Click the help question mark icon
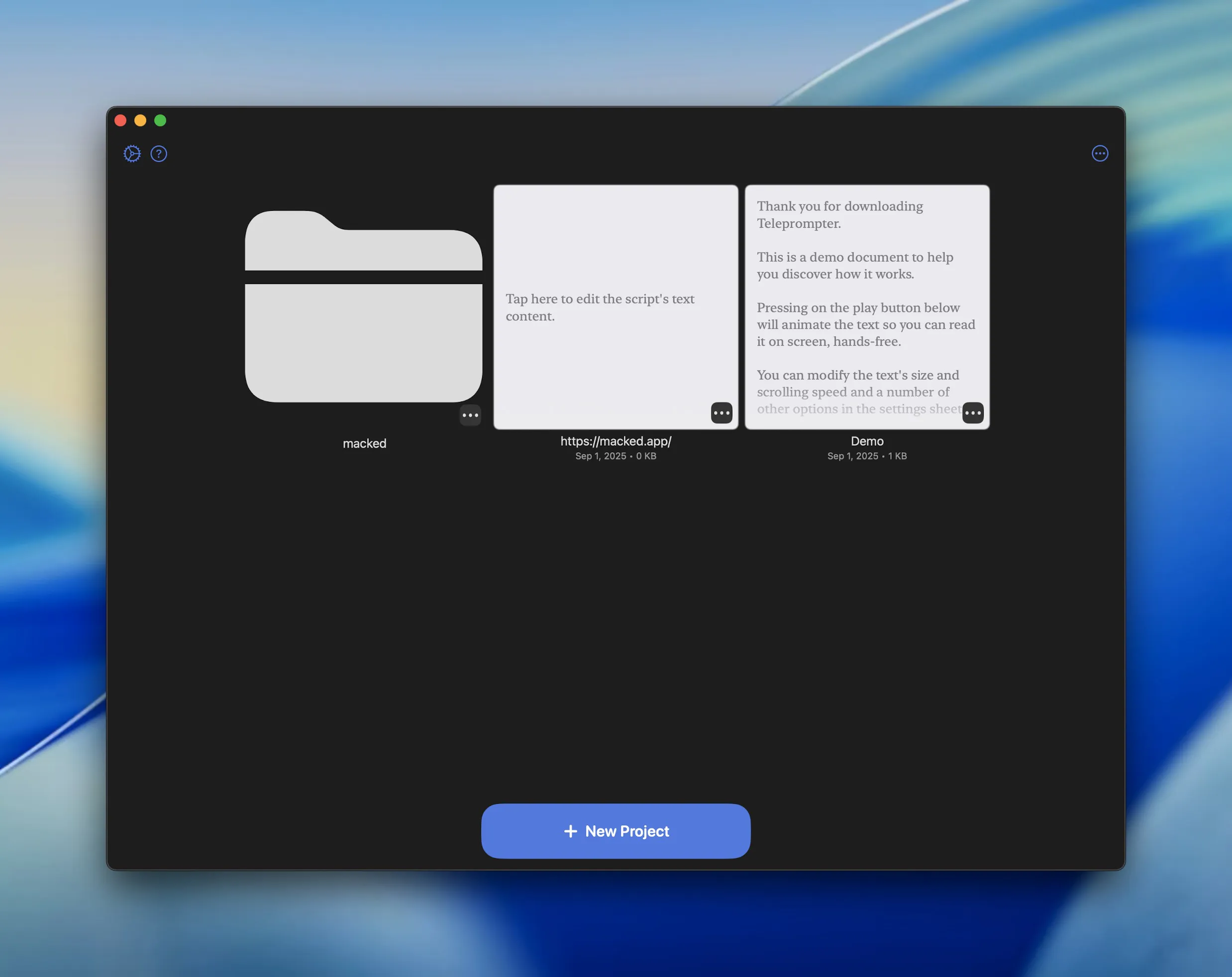Screen dimensions: 1232x977 (x=159, y=154)
